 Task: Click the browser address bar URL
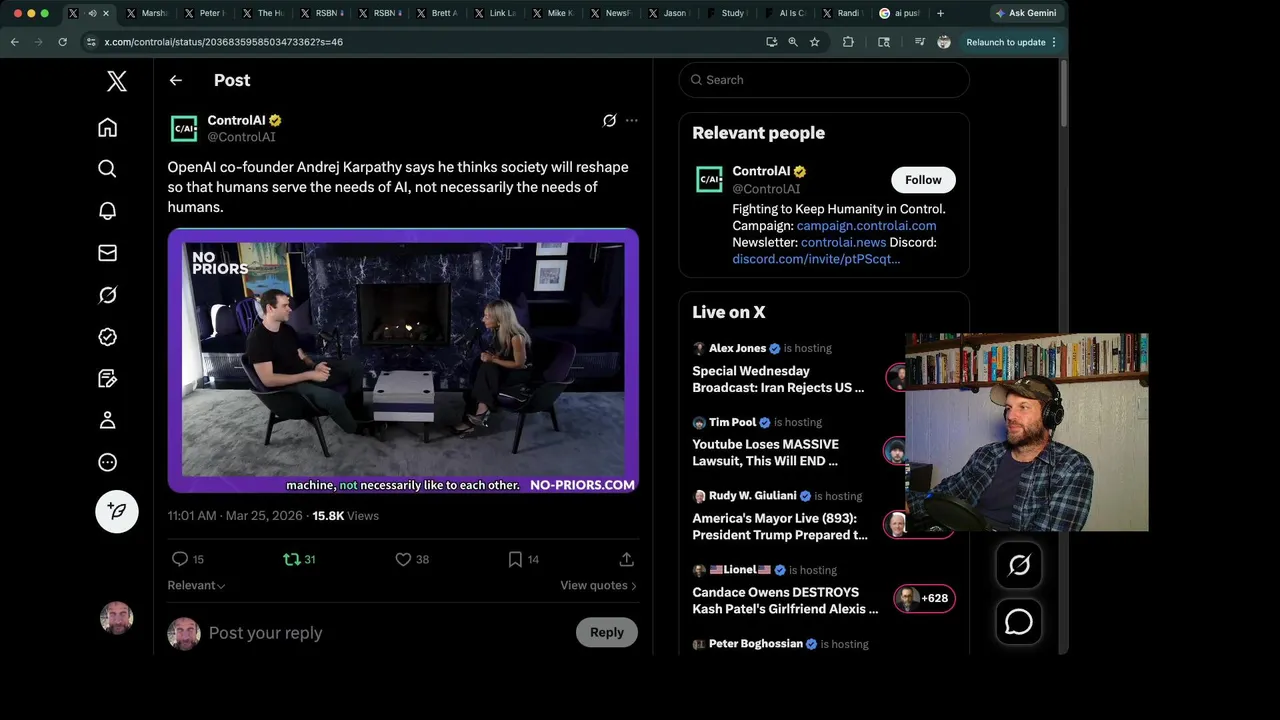[224, 42]
